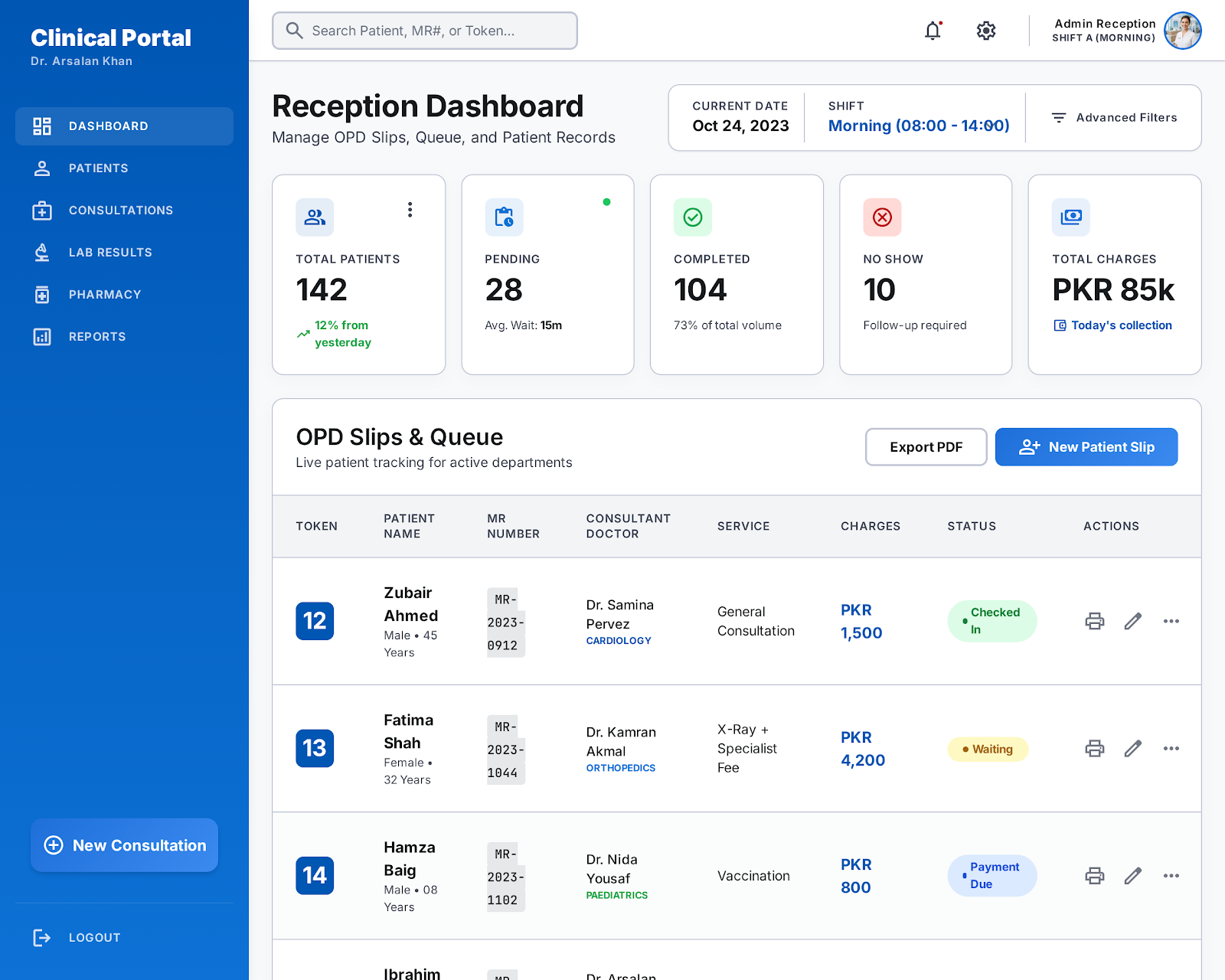Open more actions for Hamza Baig
1225x980 pixels.
[x=1171, y=875]
